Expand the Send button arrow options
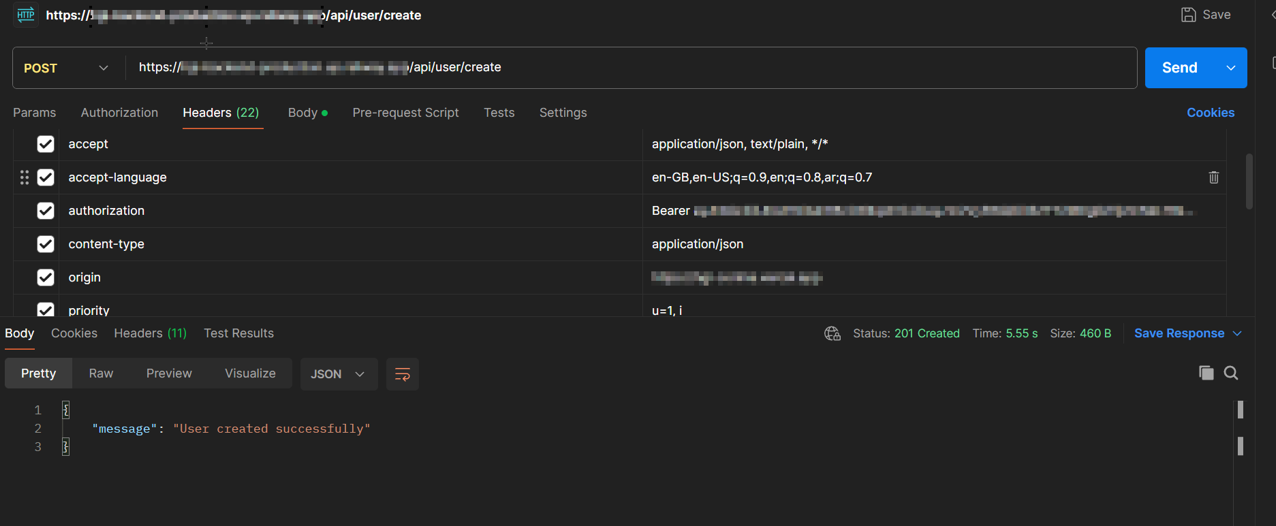1276x526 pixels. (x=1230, y=68)
